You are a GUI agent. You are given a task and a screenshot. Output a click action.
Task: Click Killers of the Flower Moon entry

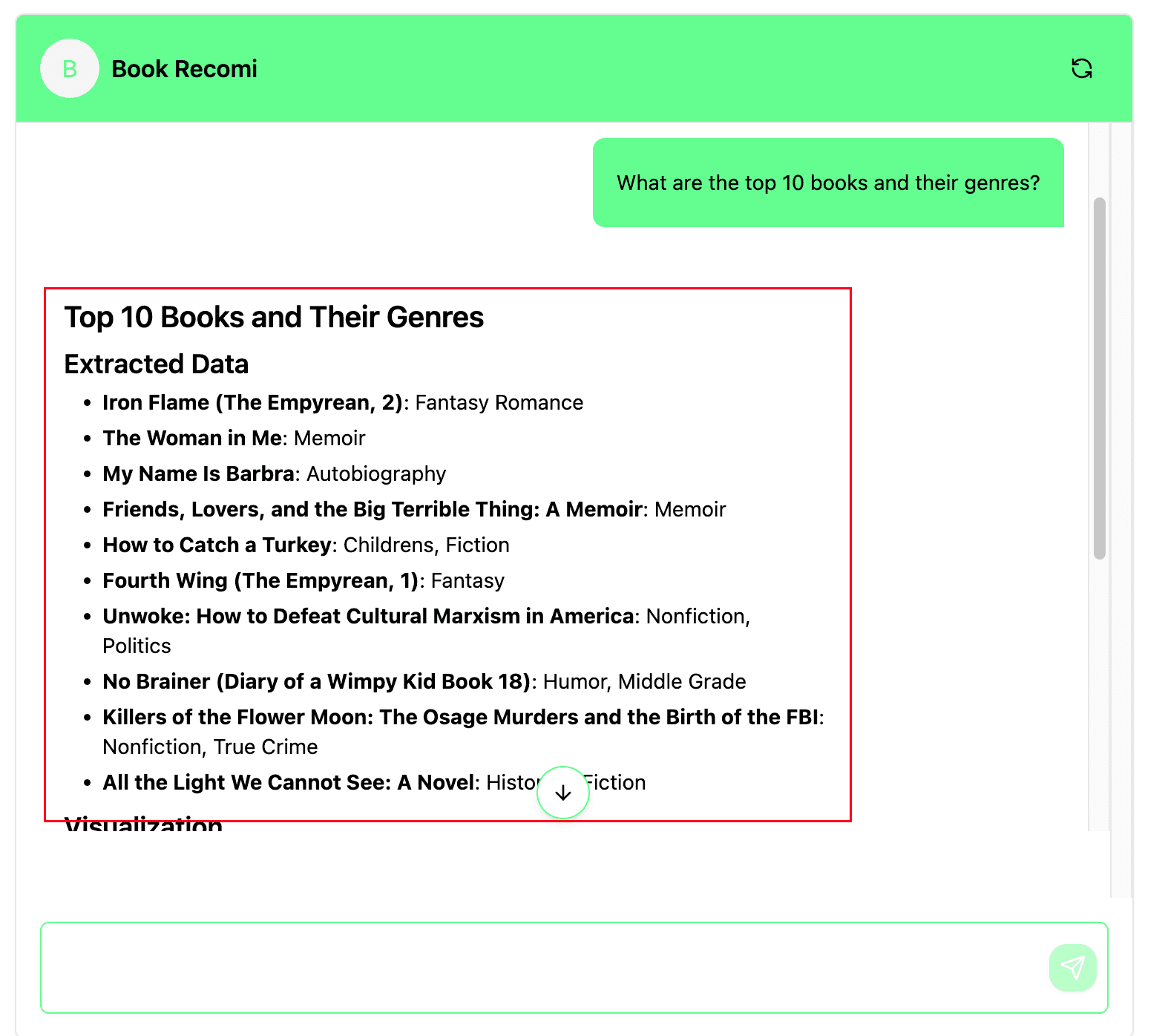[x=463, y=732]
